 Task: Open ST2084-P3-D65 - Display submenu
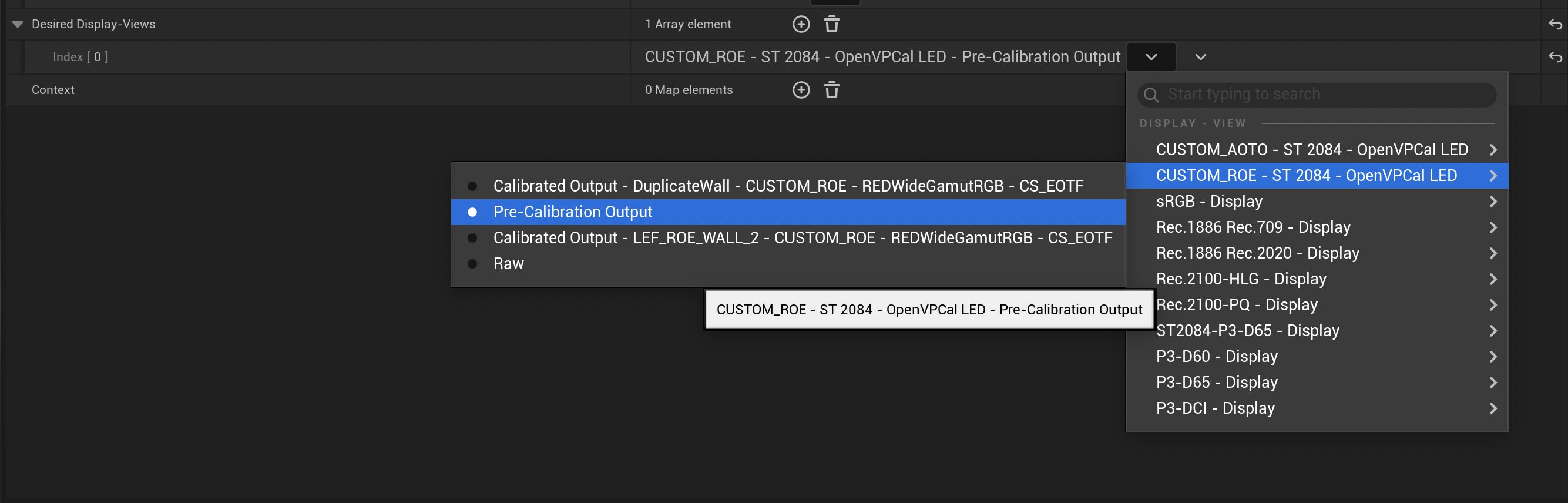click(1317, 331)
